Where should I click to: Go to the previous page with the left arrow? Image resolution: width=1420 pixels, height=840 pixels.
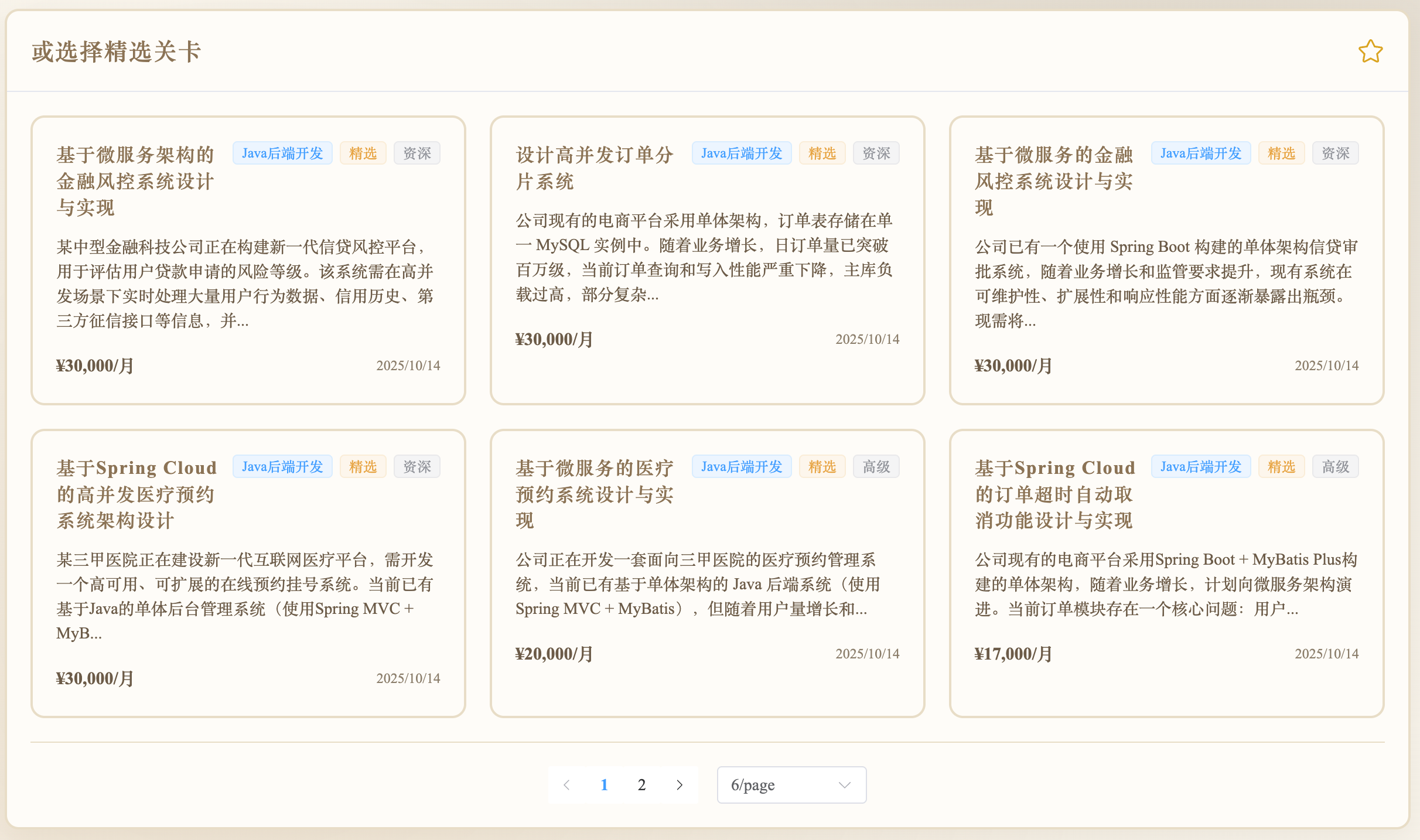(566, 785)
